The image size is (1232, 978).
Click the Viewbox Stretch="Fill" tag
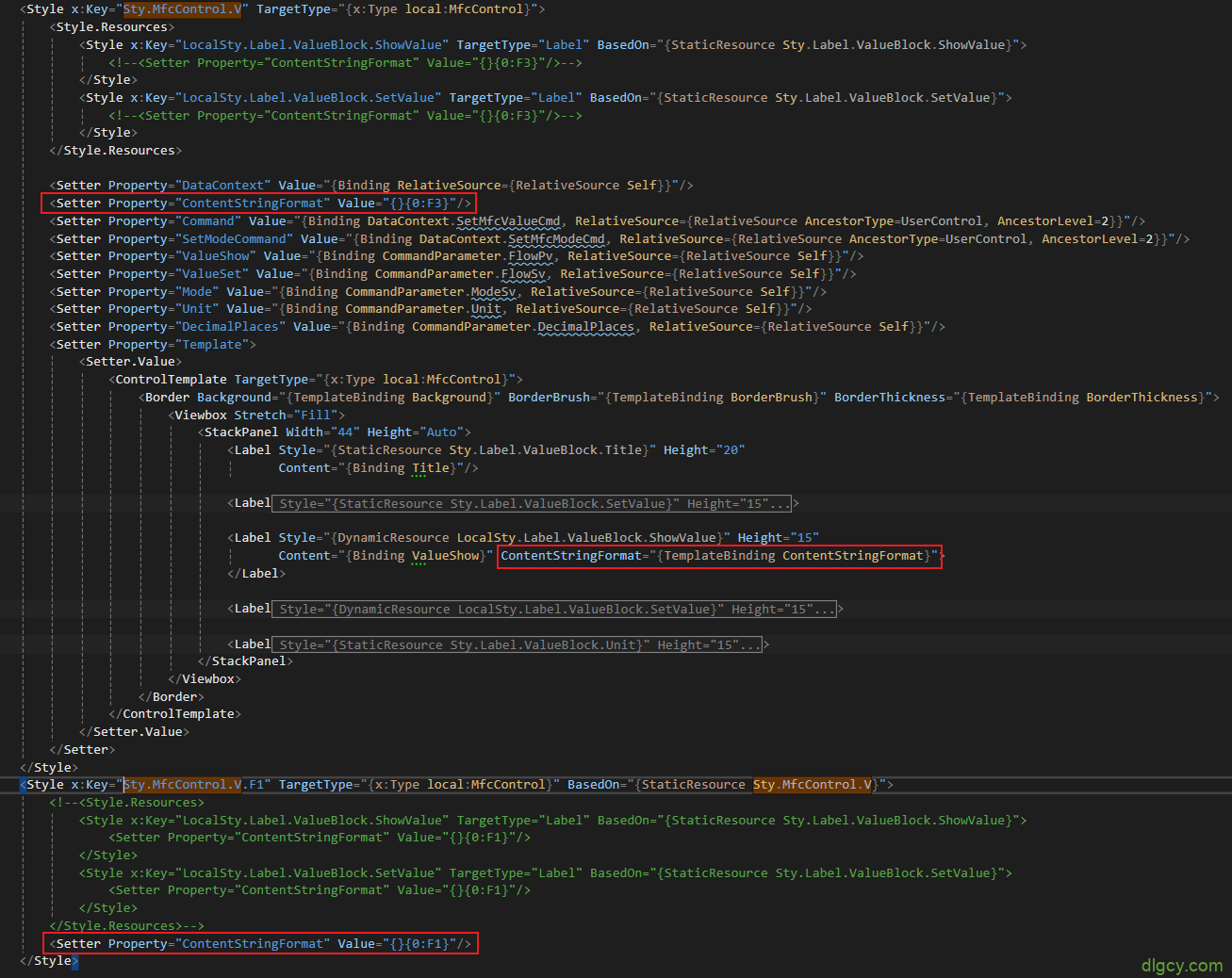256,416
